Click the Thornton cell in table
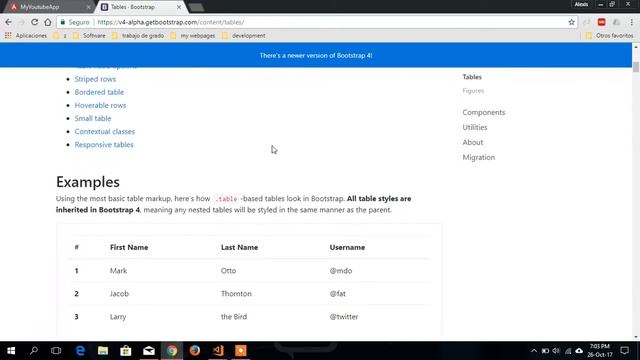The image size is (640, 360). click(x=236, y=293)
